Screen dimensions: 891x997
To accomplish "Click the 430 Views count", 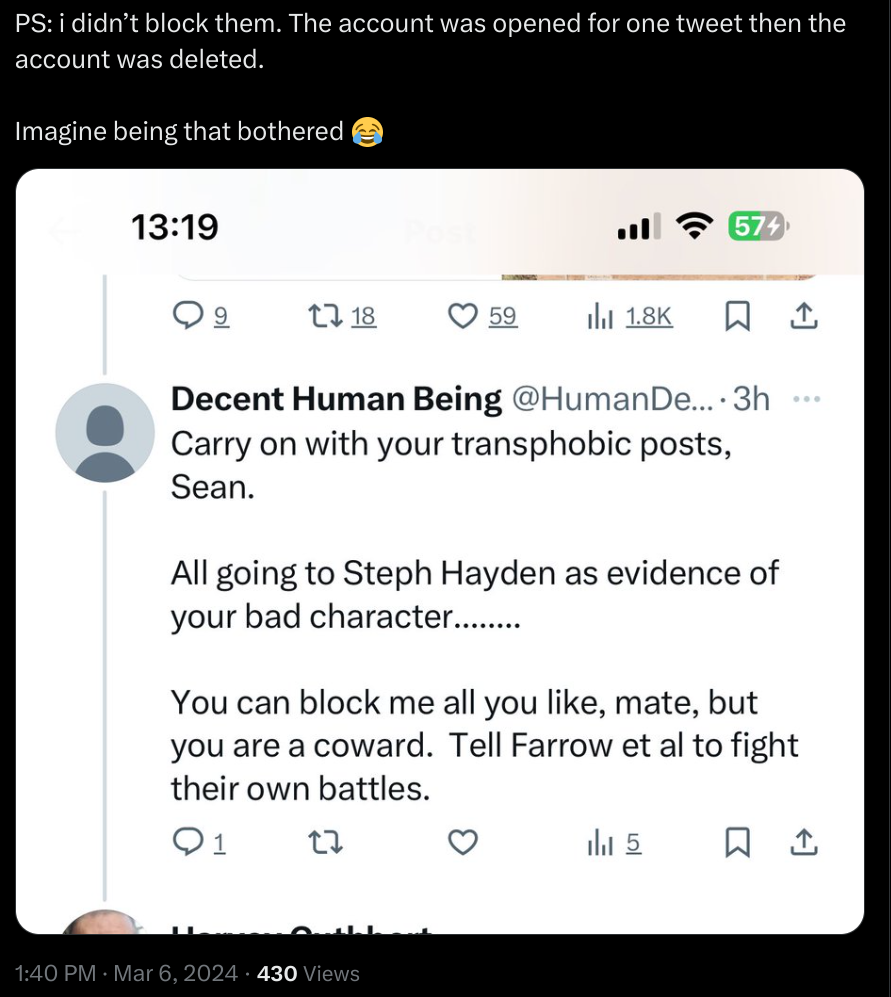I will (x=308, y=973).
